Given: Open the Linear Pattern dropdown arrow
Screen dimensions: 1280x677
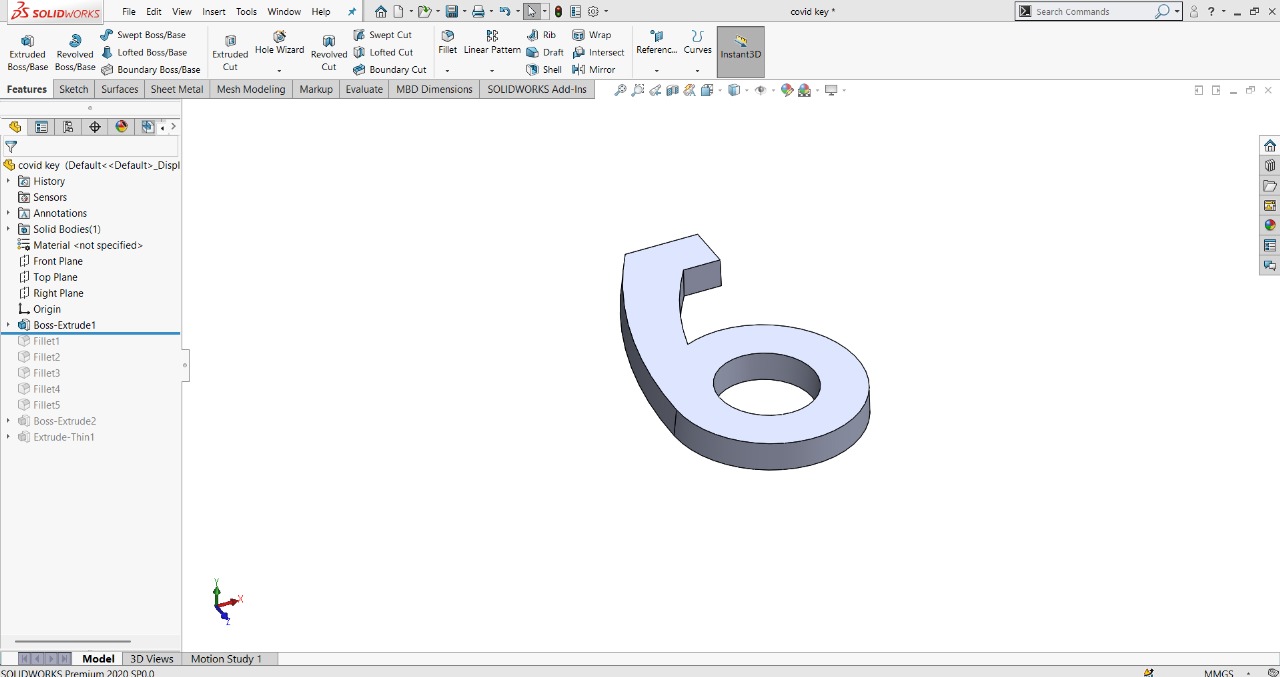Looking at the screenshot, I should click(x=492, y=70).
